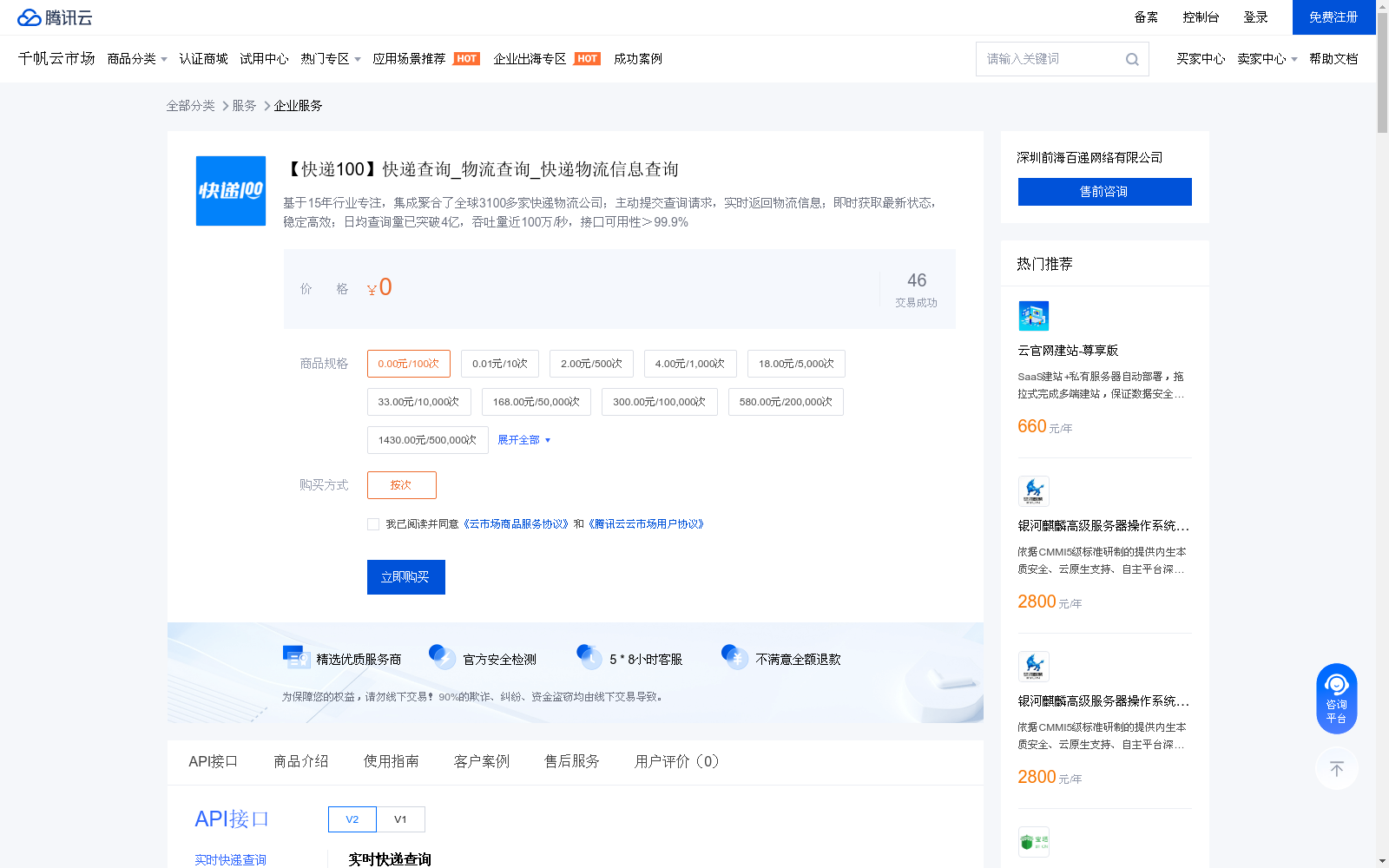Image resolution: width=1389 pixels, height=868 pixels.
Task: Open the 备案 link
Action: 1146,17
